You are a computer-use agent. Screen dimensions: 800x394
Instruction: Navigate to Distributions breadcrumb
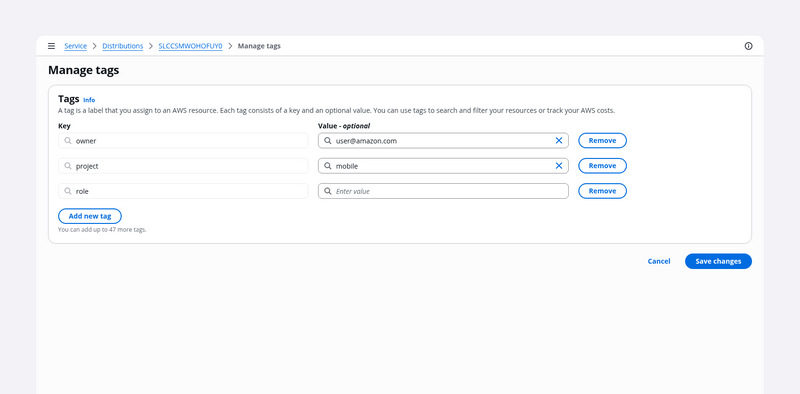pos(122,46)
